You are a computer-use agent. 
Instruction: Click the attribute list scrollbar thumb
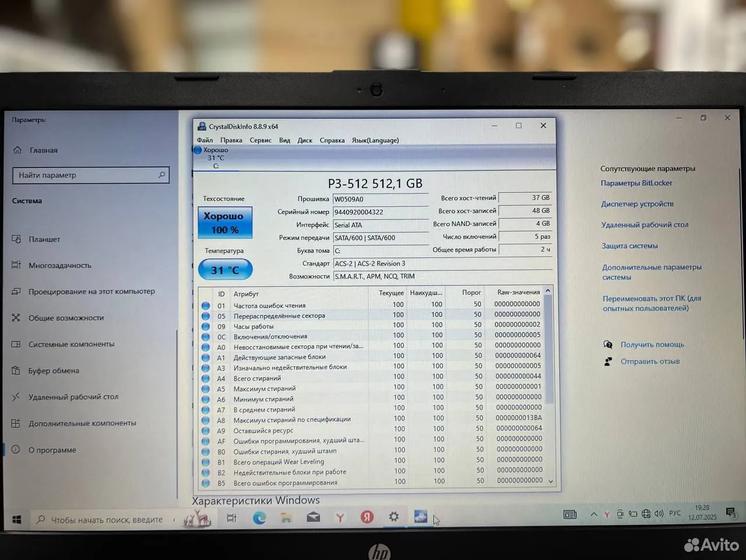click(x=549, y=349)
